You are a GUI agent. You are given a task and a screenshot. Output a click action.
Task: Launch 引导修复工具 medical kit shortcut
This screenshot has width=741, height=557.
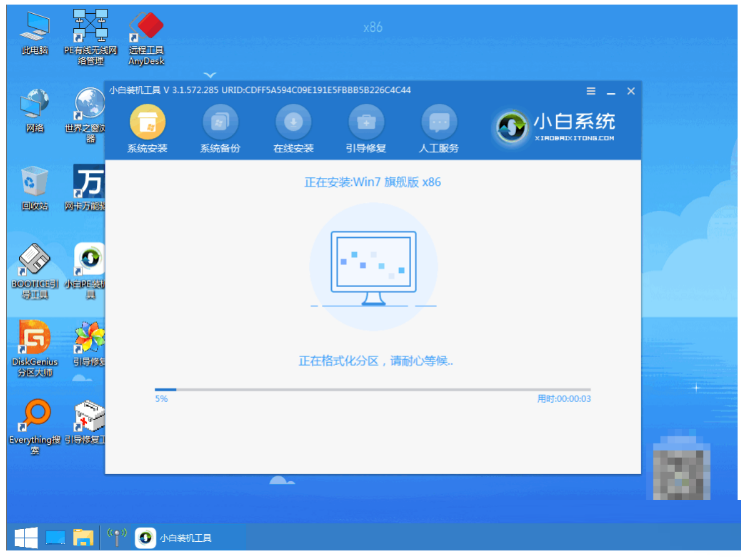[86, 421]
